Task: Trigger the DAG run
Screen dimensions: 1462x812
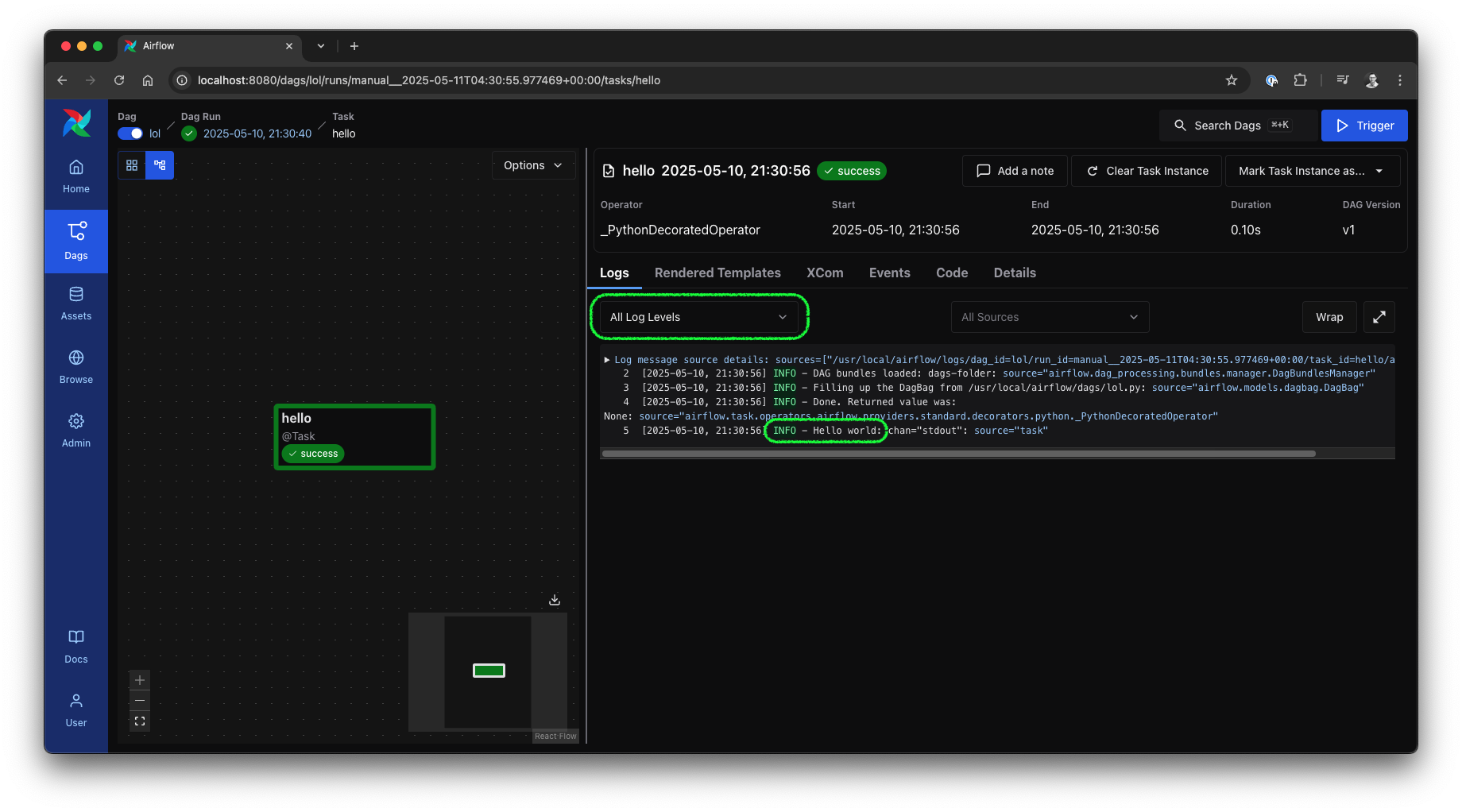Action: tap(1363, 125)
